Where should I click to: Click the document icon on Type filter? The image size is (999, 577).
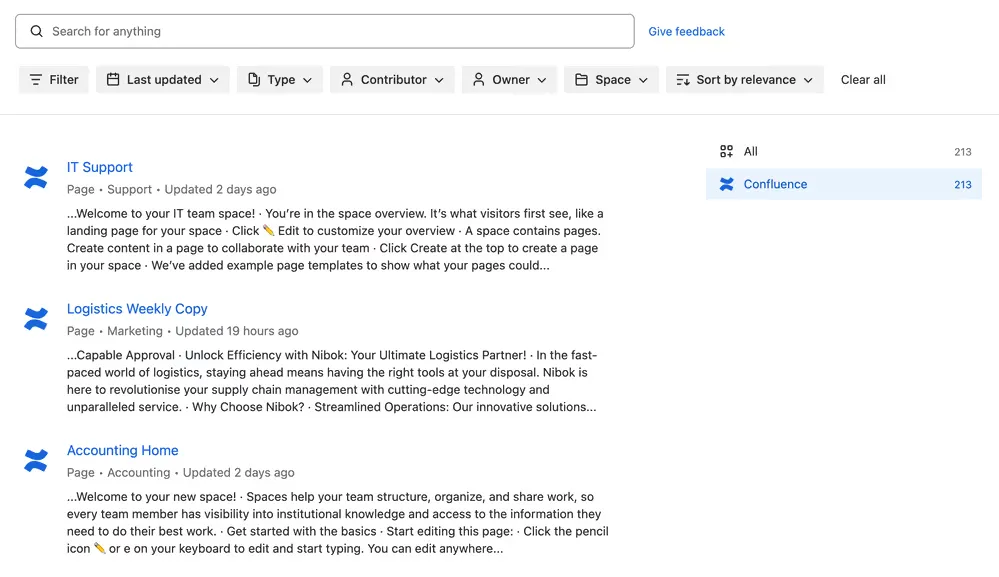click(x=254, y=80)
